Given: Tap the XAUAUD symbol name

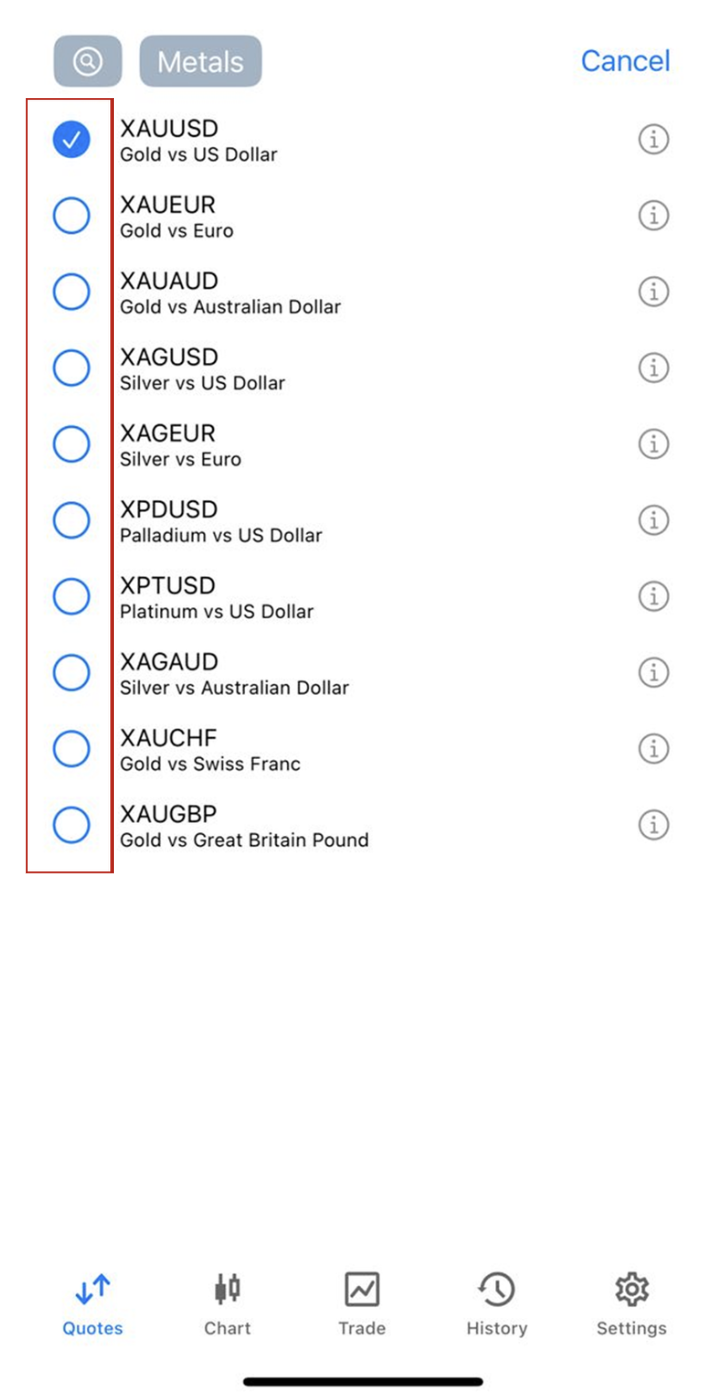Looking at the screenshot, I should tap(169, 281).
